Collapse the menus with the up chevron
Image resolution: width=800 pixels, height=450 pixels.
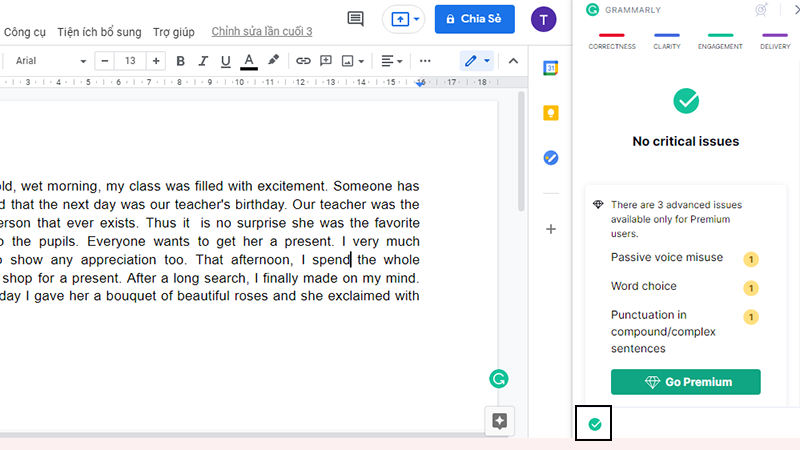click(x=513, y=61)
